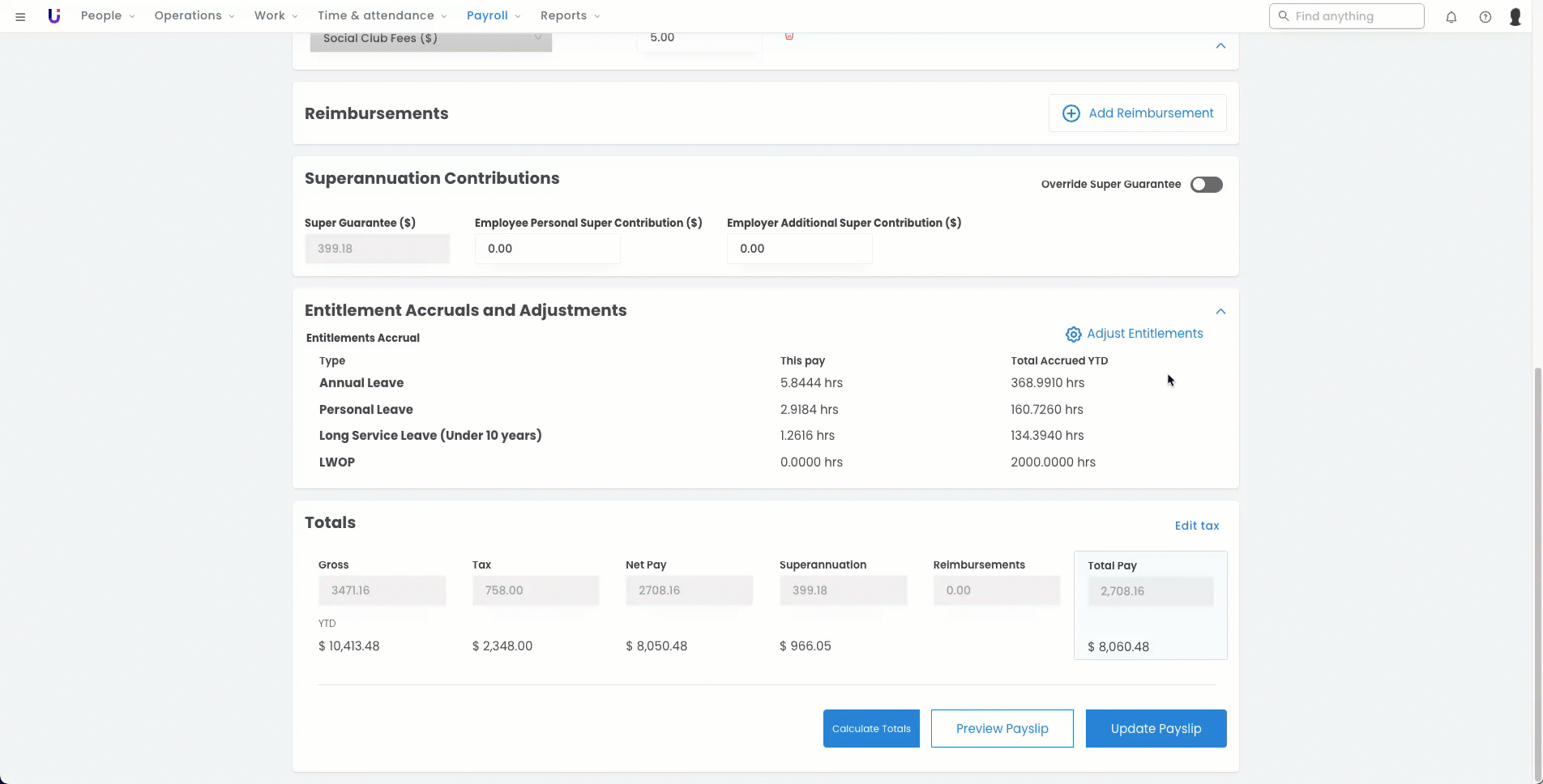This screenshot has width=1543, height=784.
Task: Open the help question mark icon
Action: [1485, 16]
